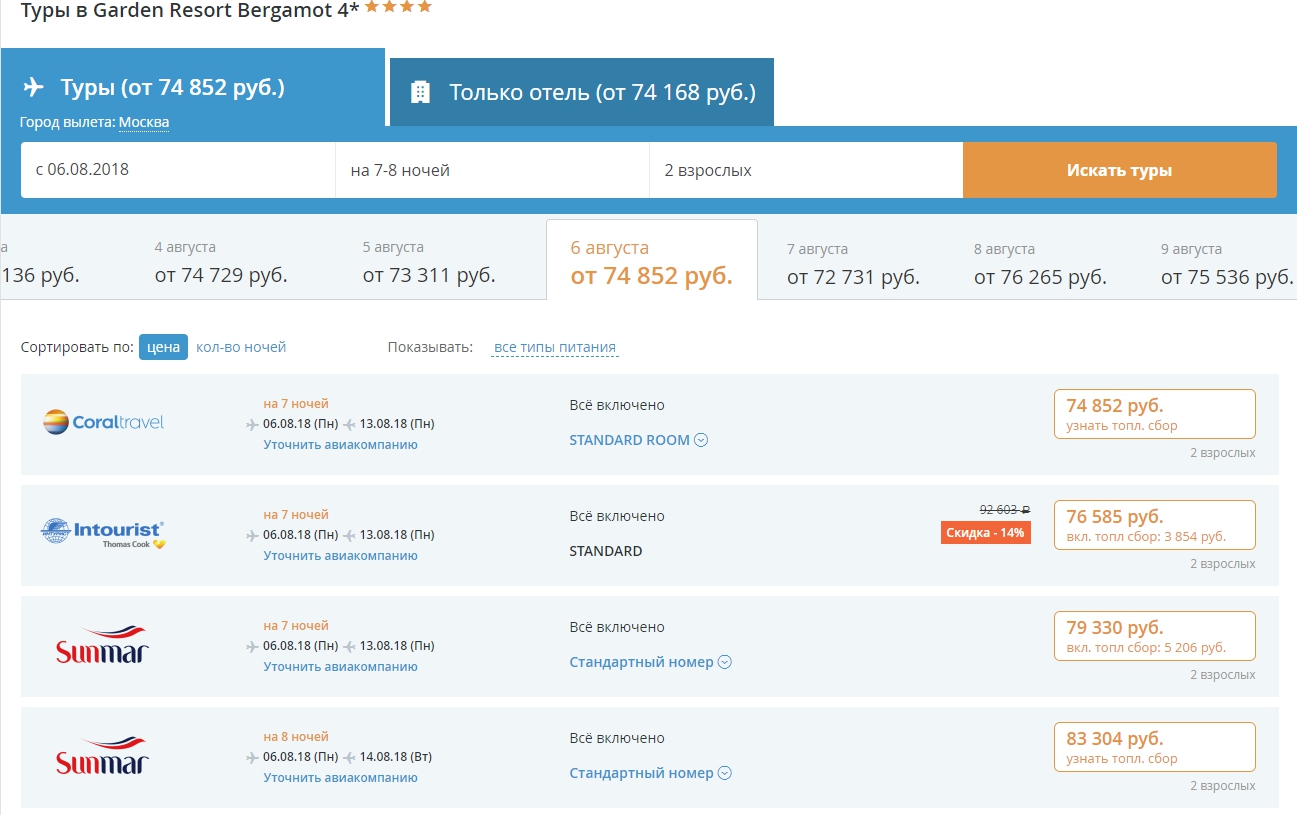Image resolution: width=1297 pixels, height=815 pixels.
Task: Open the на 7-8 ночей duration selector
Action: 492,170
